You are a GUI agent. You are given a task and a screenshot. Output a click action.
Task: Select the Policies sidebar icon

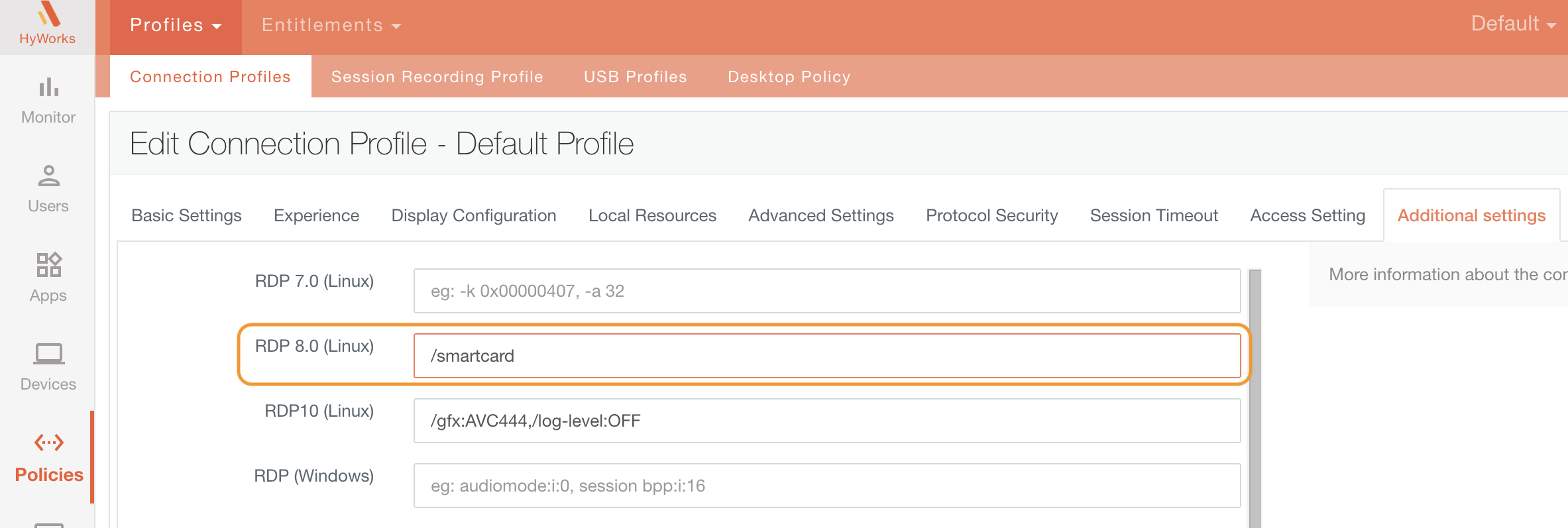[49, 443]
